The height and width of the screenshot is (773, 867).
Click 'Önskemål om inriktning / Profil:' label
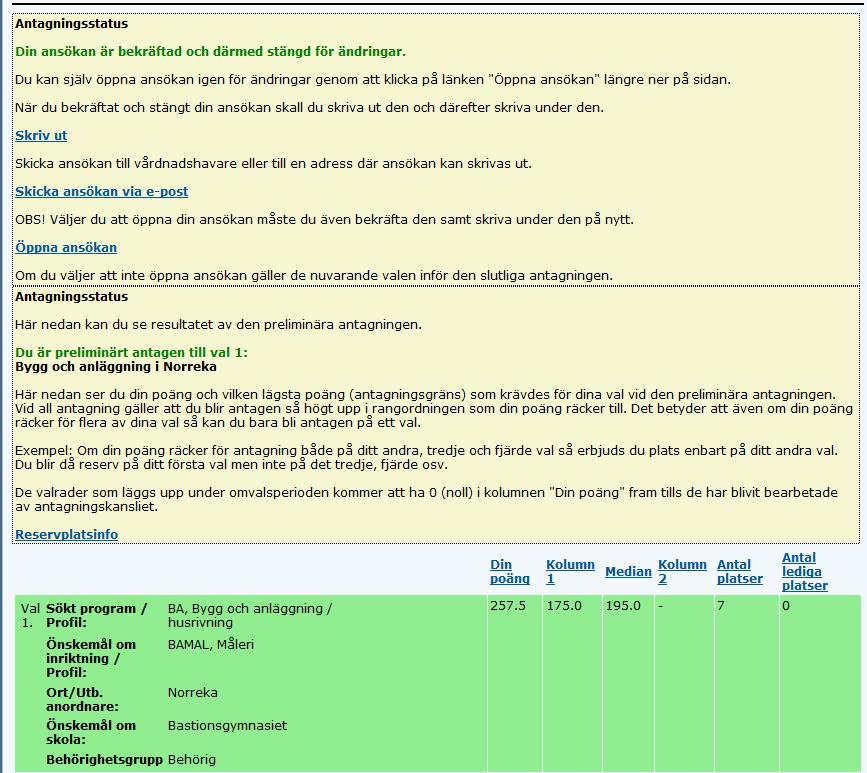click(91, 658)
